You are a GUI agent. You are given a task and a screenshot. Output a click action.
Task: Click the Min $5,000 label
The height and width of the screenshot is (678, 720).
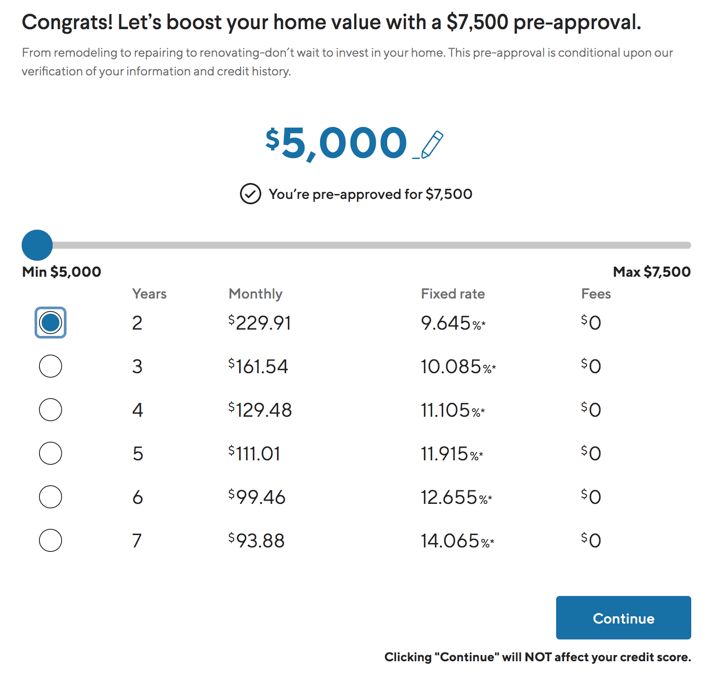[x=62, y=272]
